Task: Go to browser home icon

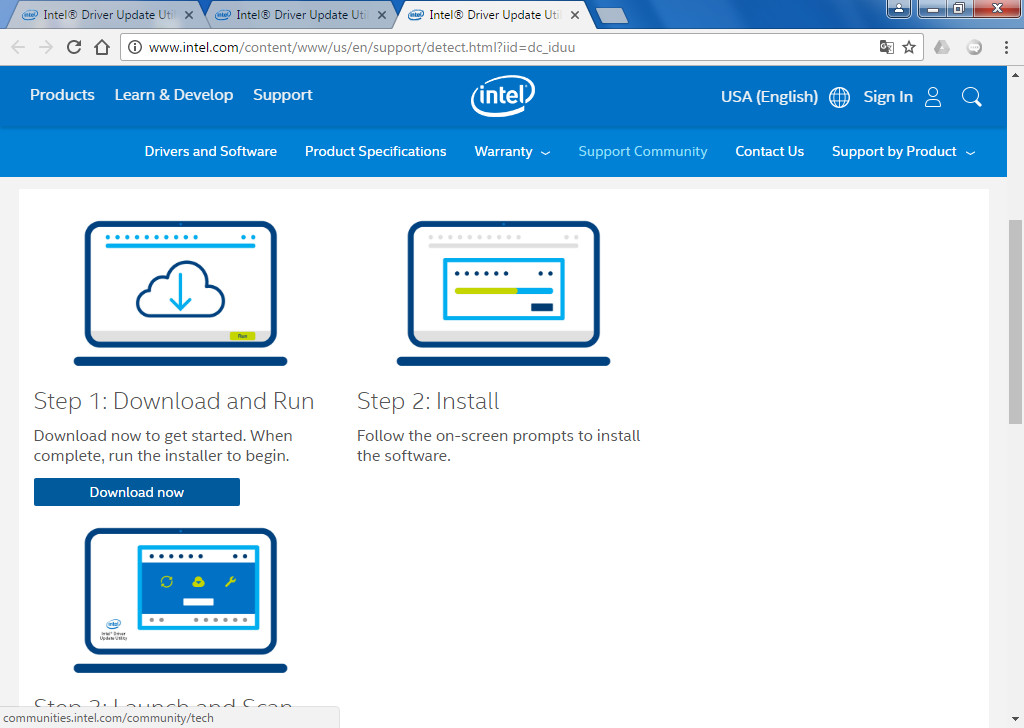Action: tap(102, 47)
